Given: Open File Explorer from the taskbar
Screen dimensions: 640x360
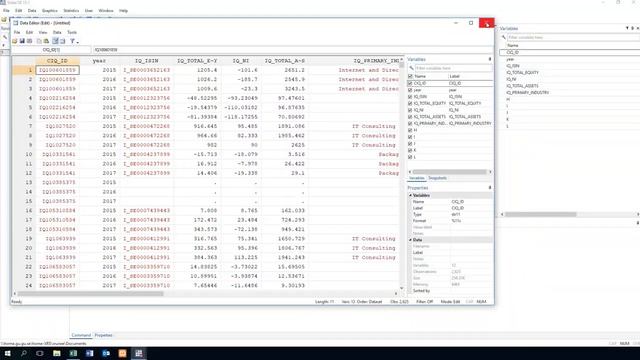Looking at the screenshot, I should tap(57, 353).
